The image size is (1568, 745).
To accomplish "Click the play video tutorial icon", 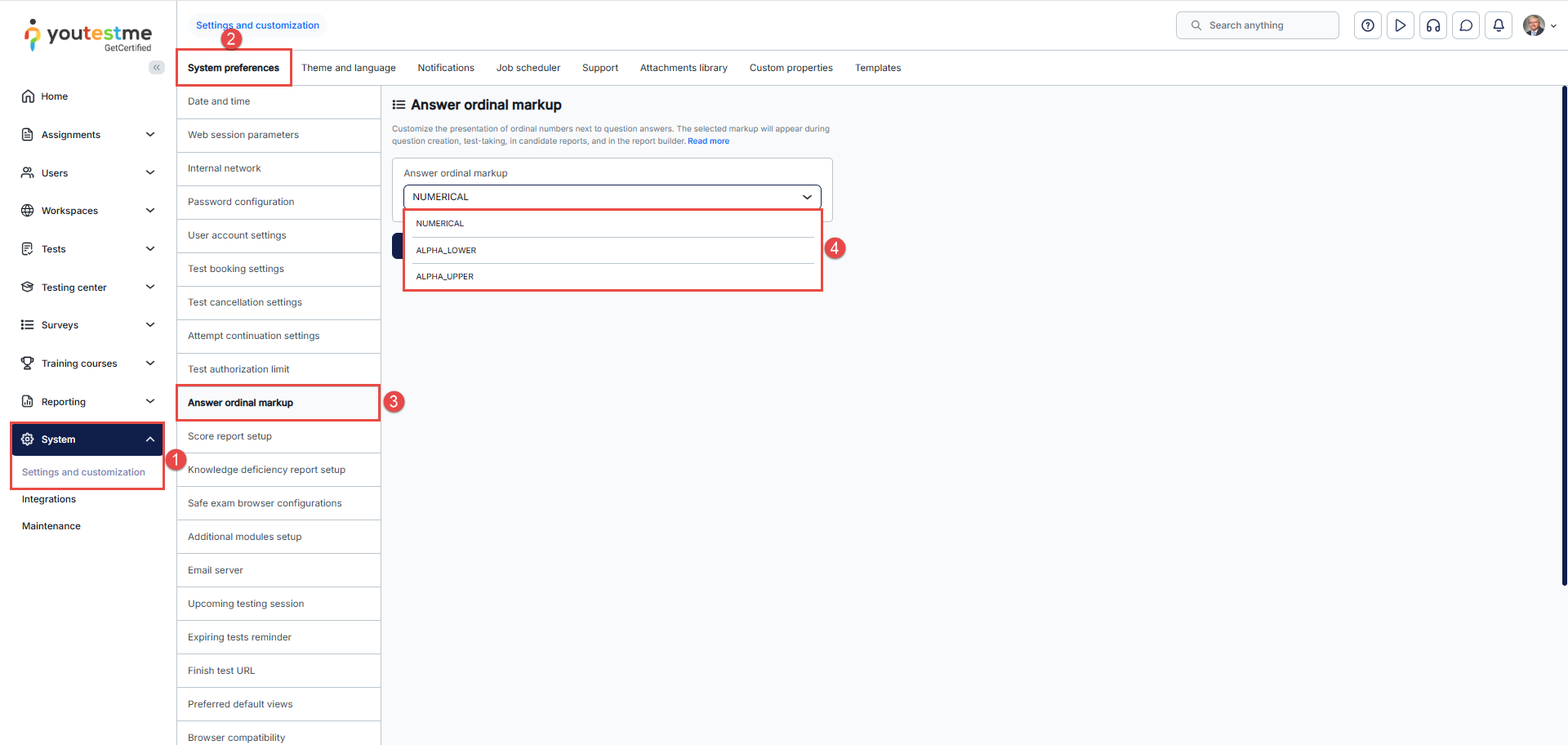I will tap(1401, 25).
